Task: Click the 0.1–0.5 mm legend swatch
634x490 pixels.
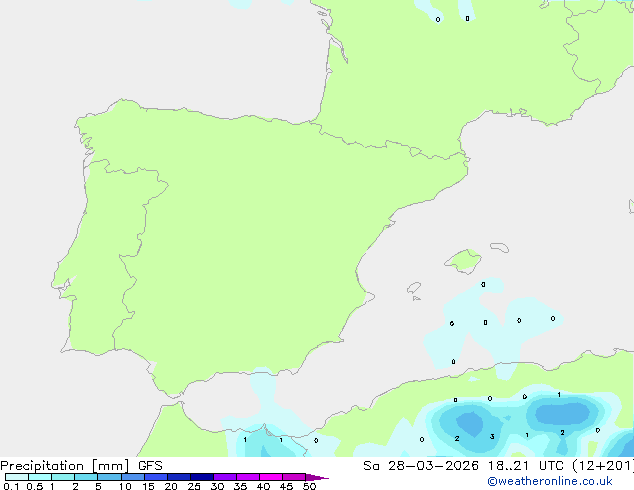Action: tap(17, 477)
